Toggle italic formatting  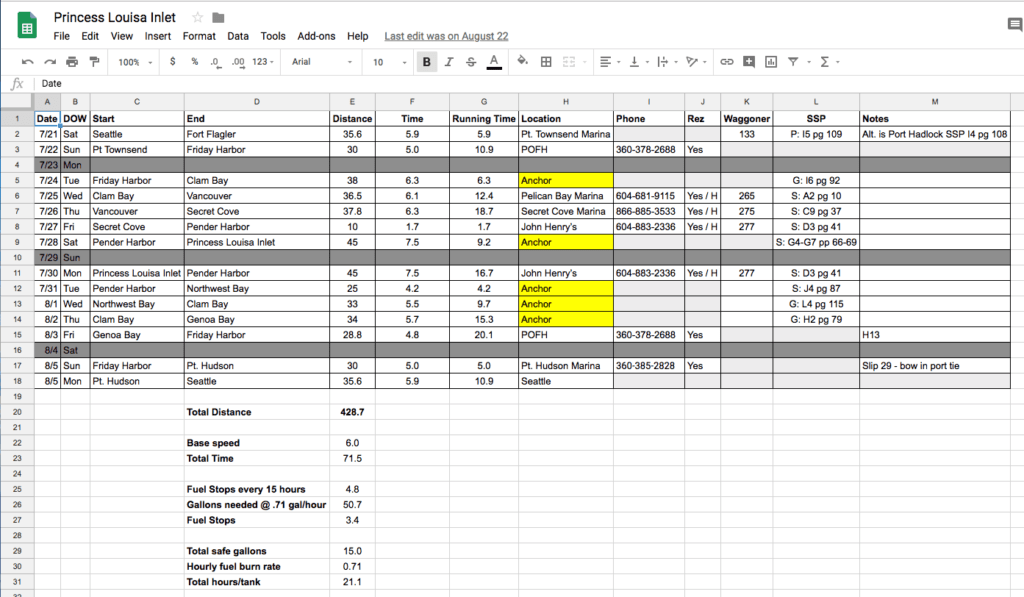449,62
